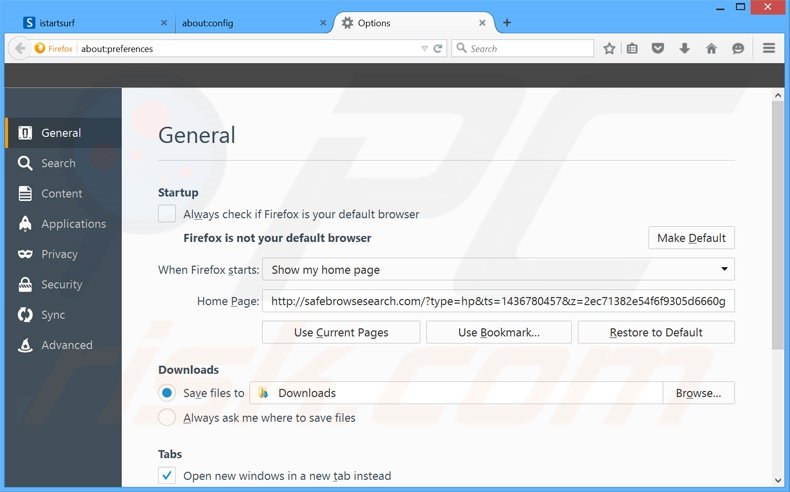Click Browse button for download folder
The height and width of the screenshot is (492, 790).
click(698, 393)
